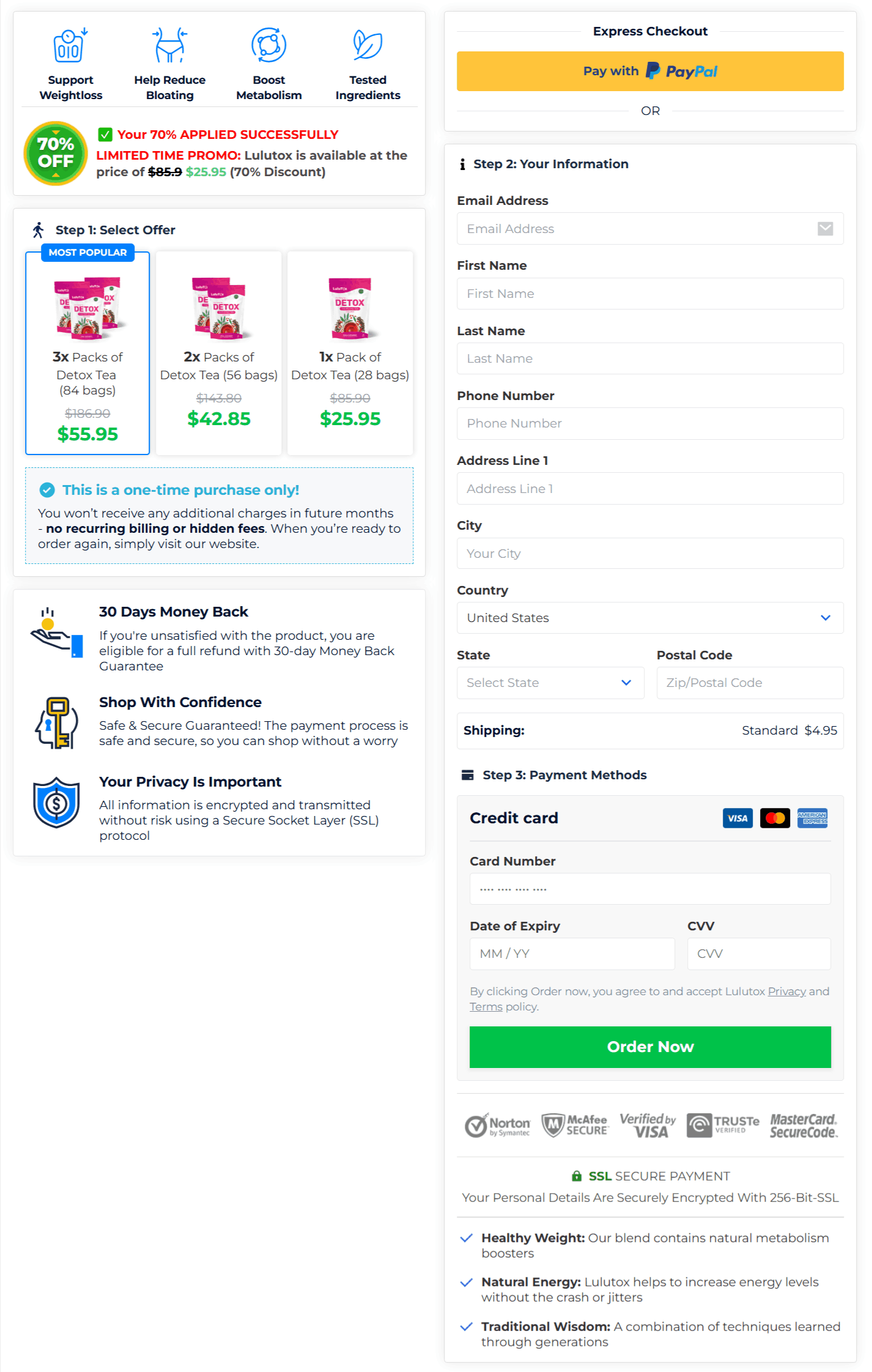Screen dimensions: 872x1372
Task: Select the 2x Packs Detox Tea offer
Action: pos(218,354)
